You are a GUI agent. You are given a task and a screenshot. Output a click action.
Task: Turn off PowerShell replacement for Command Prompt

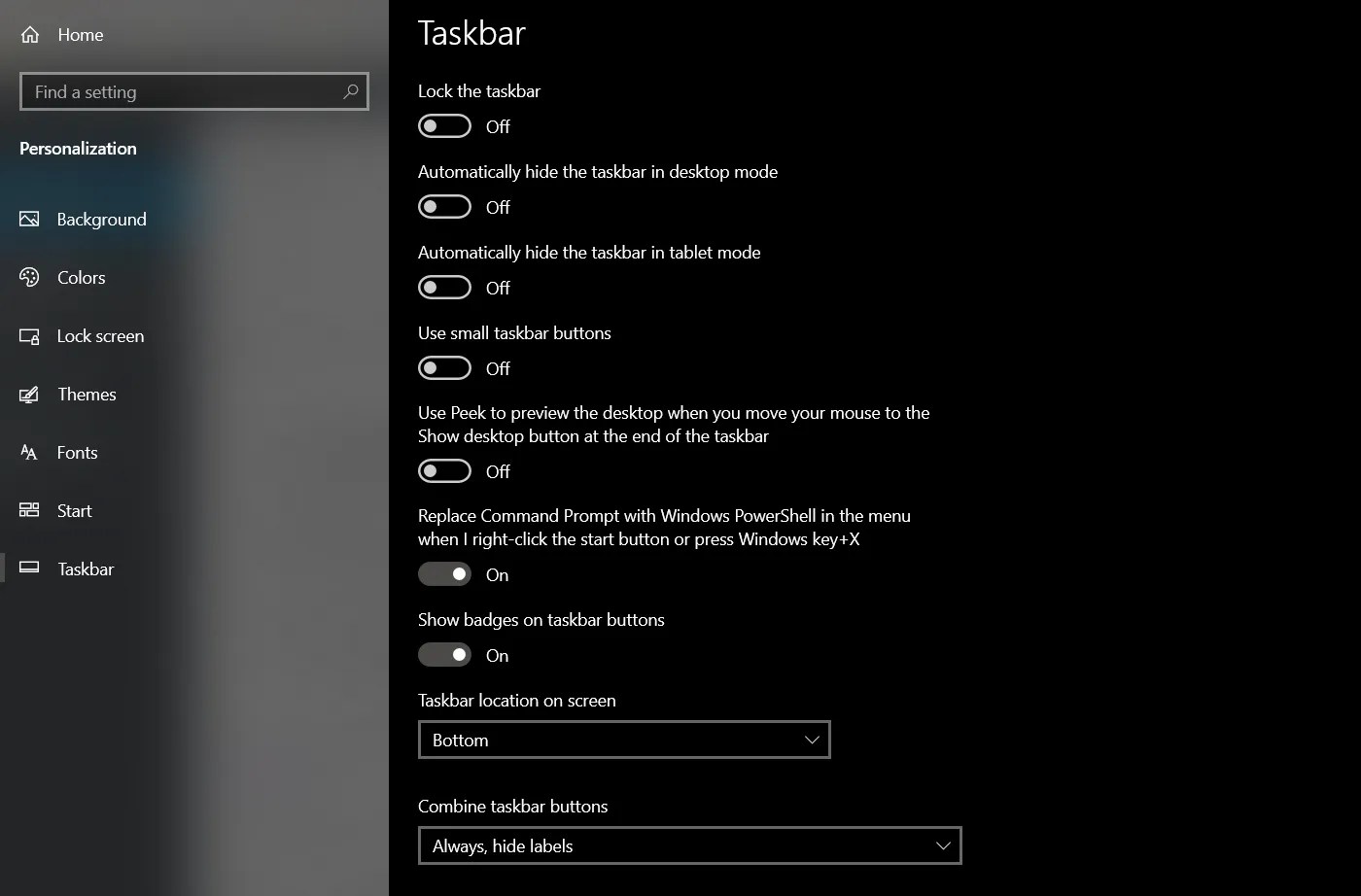click(x=444, y=573)
